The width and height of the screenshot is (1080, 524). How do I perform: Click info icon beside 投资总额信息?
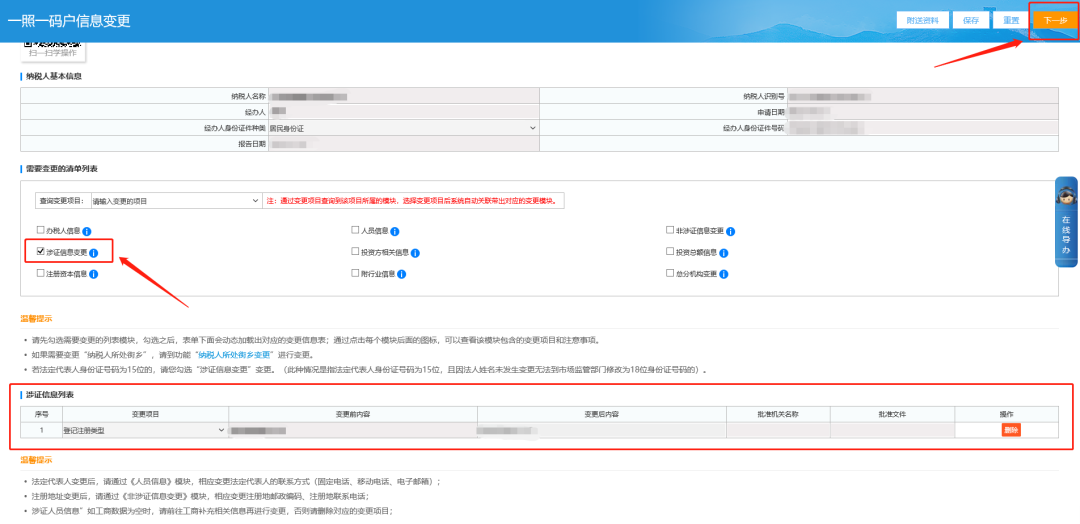pyautogui.click(x=724, y=253)
